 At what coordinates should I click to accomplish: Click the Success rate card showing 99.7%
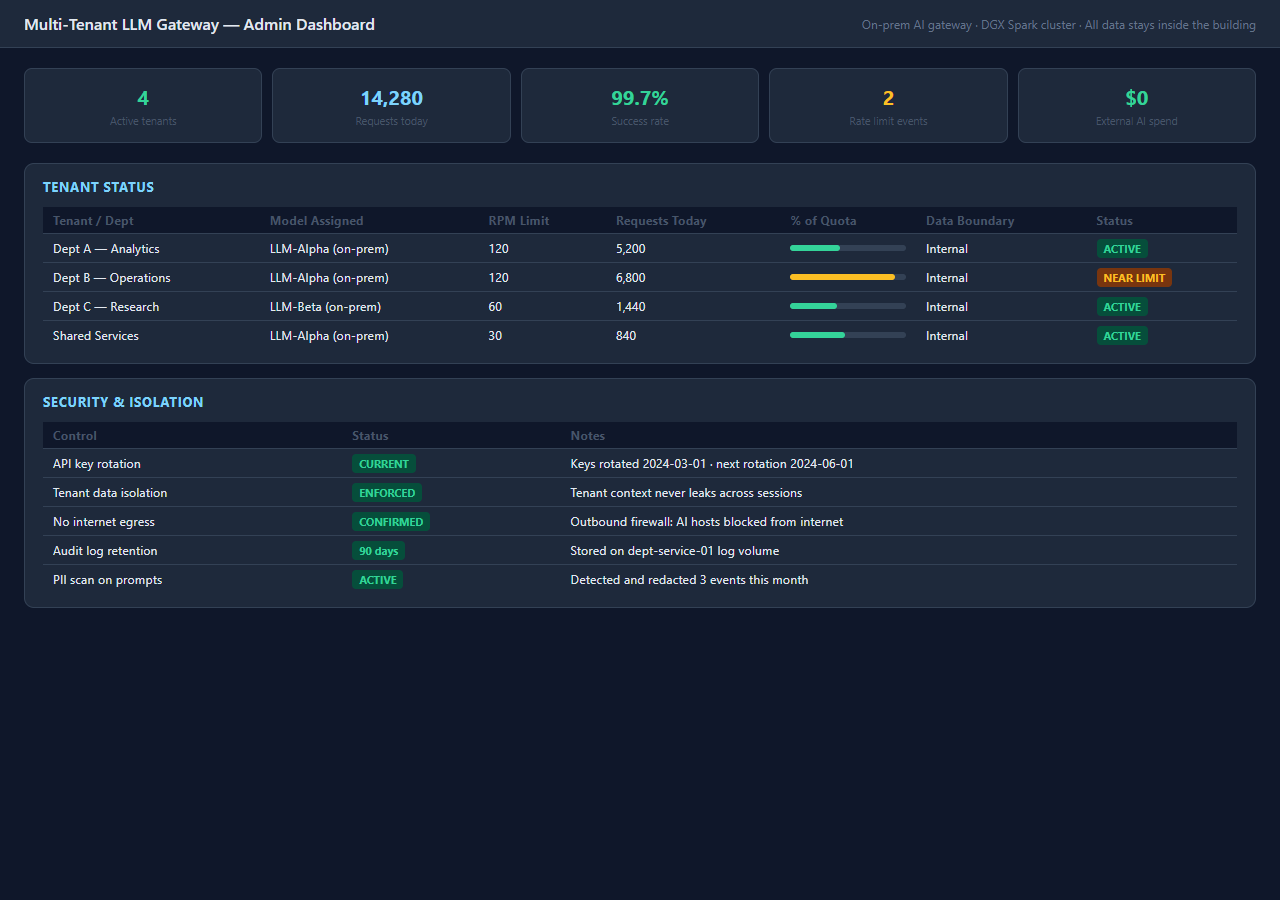tap(640, 105)
